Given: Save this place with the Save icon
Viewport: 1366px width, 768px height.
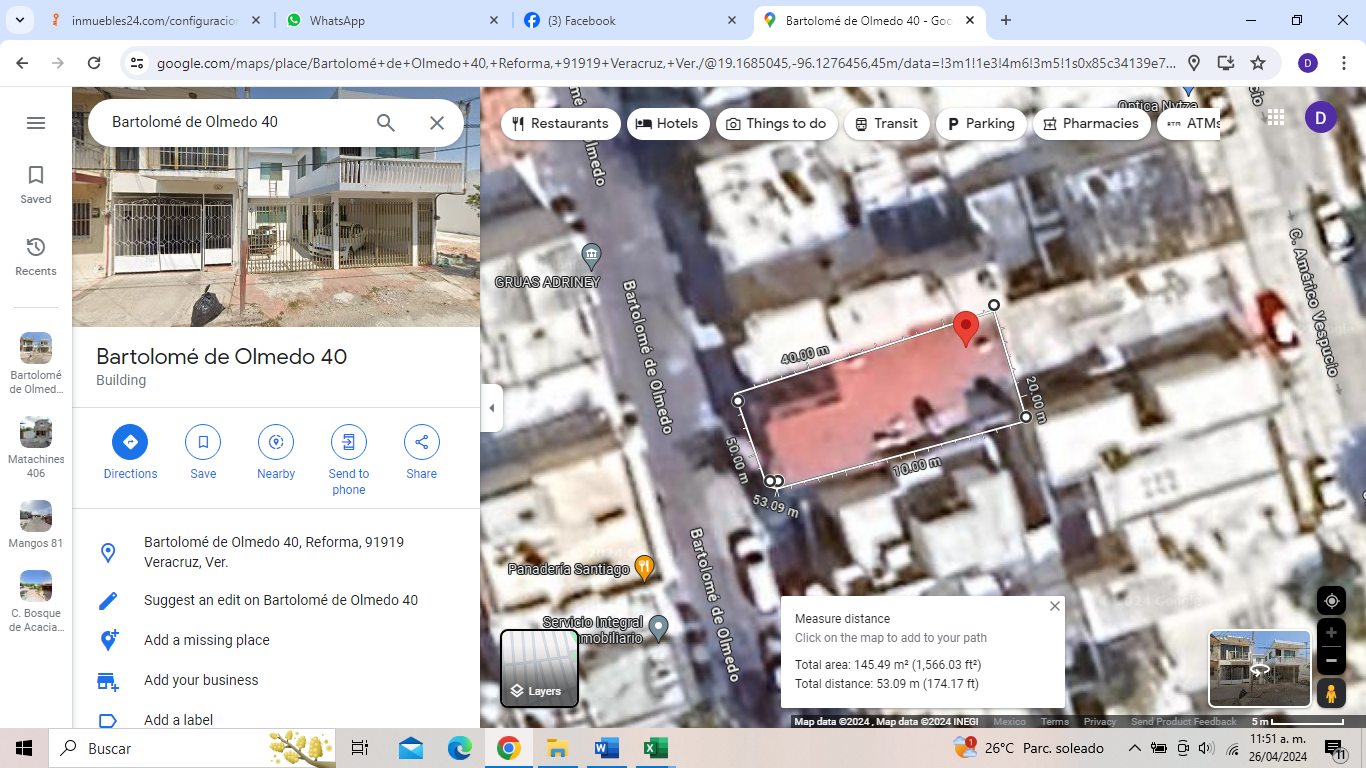Looking at the screenshot, I should pos(203,442).
